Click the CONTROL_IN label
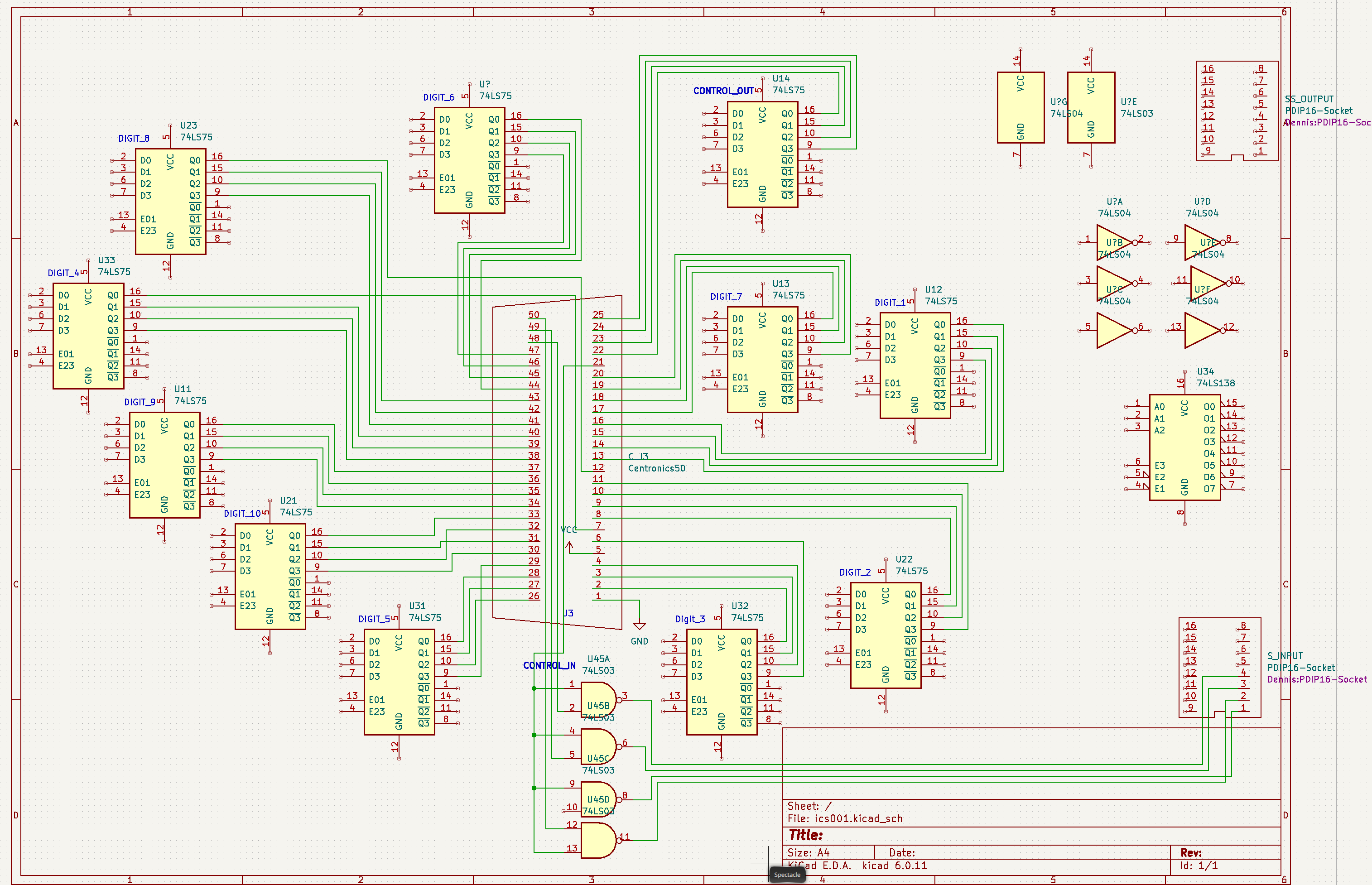This screenshot has width=1372, height=885. (x=549, y=665)
